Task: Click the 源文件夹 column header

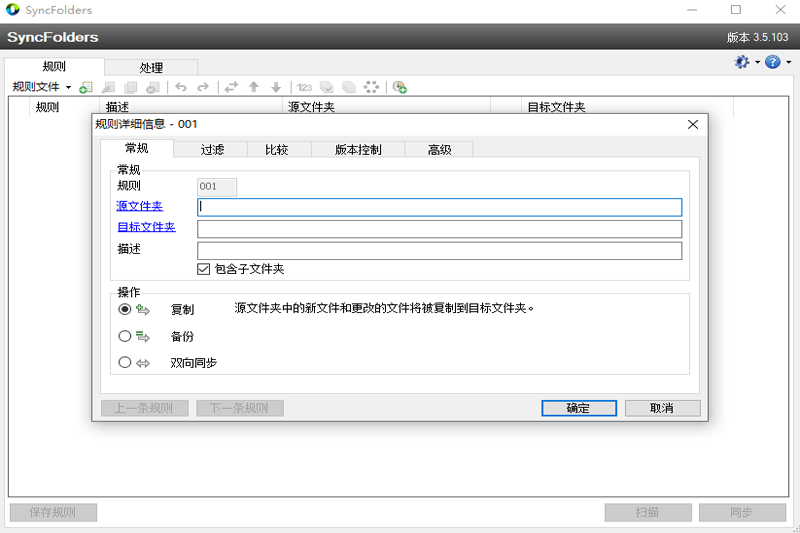Action: click(x=386, y=107)
